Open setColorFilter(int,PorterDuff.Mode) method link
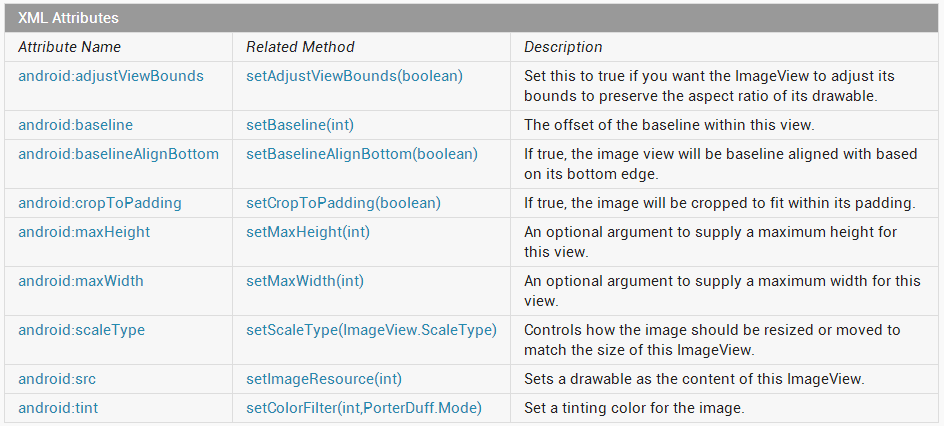The image size is (944, 426). point(364,408)
